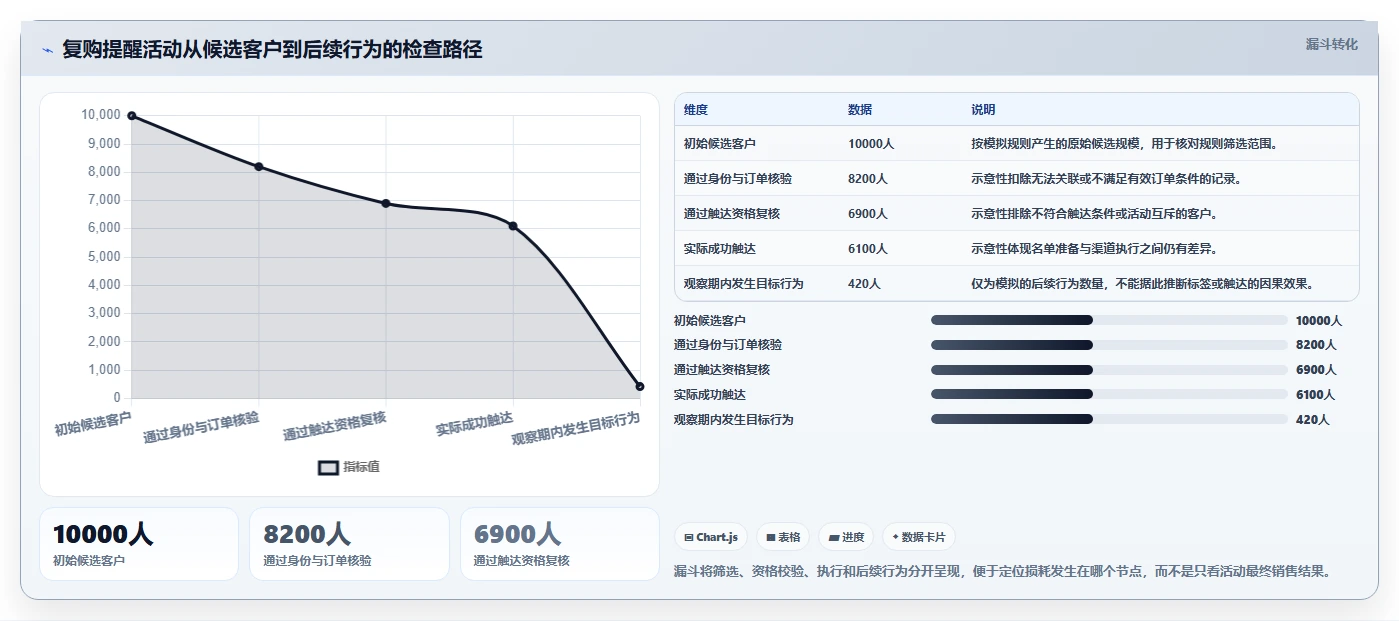Image resolution: width=1399 pixels, height=621 pixels.
Task: Select 初始候选客户 table row label
Action: [x=720, y=144]
